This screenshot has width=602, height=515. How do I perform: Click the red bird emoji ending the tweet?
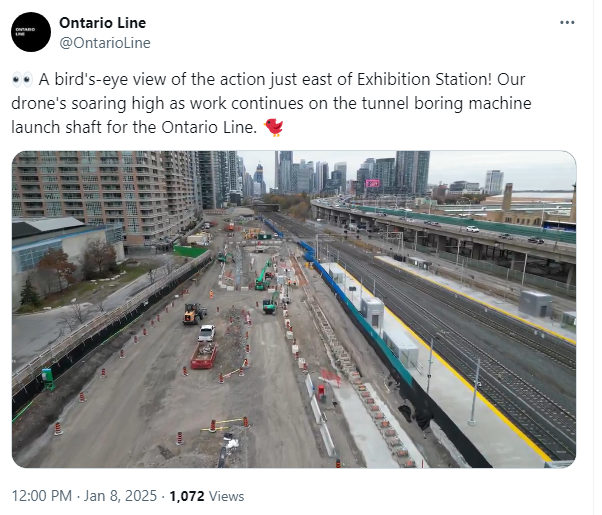[x=273, y=127]
